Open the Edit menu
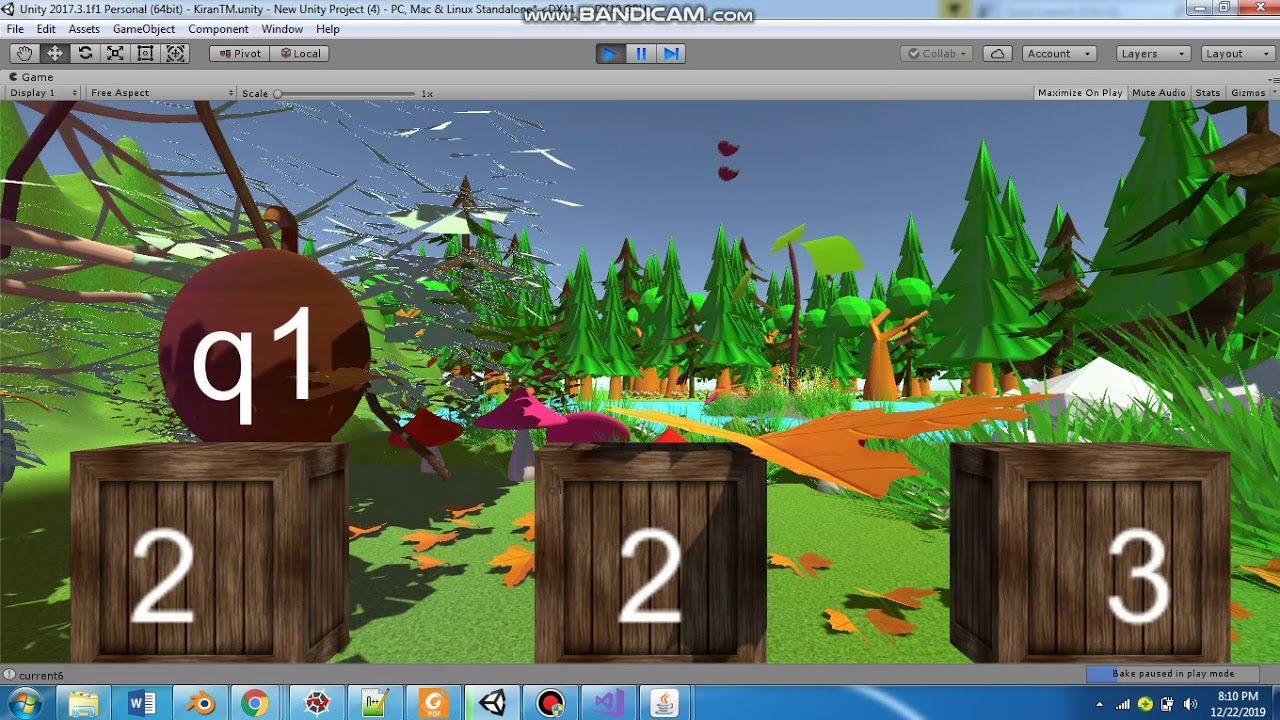This screenshot has width=1280, height=720. click(x=46, y=29)
